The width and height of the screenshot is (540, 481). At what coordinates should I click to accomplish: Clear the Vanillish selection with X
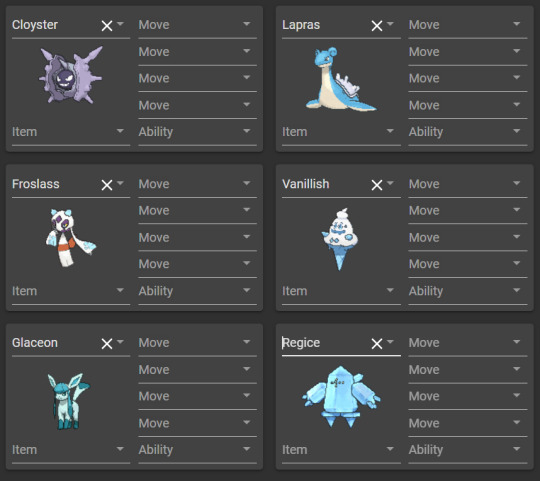377,185
